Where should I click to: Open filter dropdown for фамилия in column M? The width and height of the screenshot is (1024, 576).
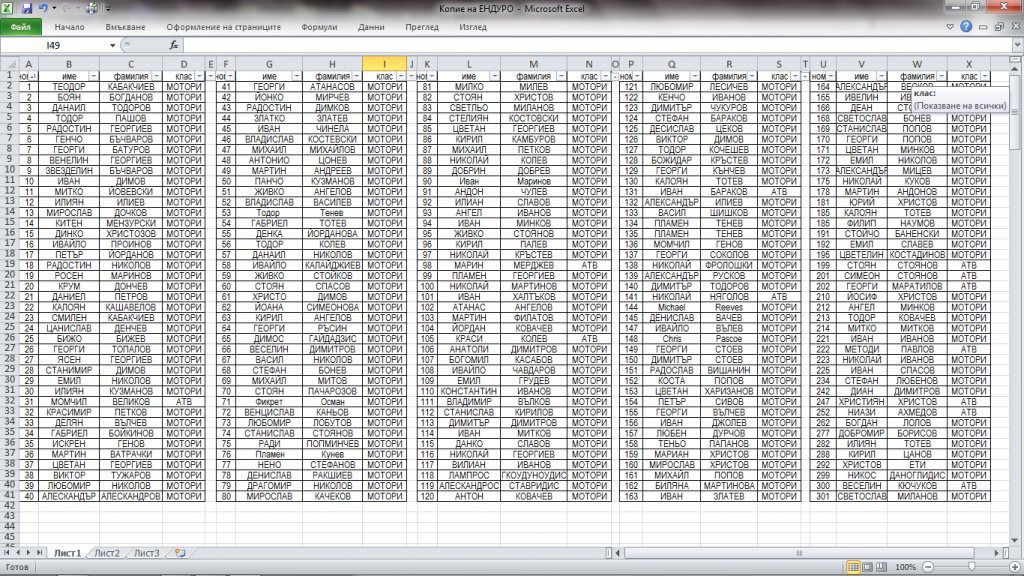pyautogui.click(x=561, y=76)
